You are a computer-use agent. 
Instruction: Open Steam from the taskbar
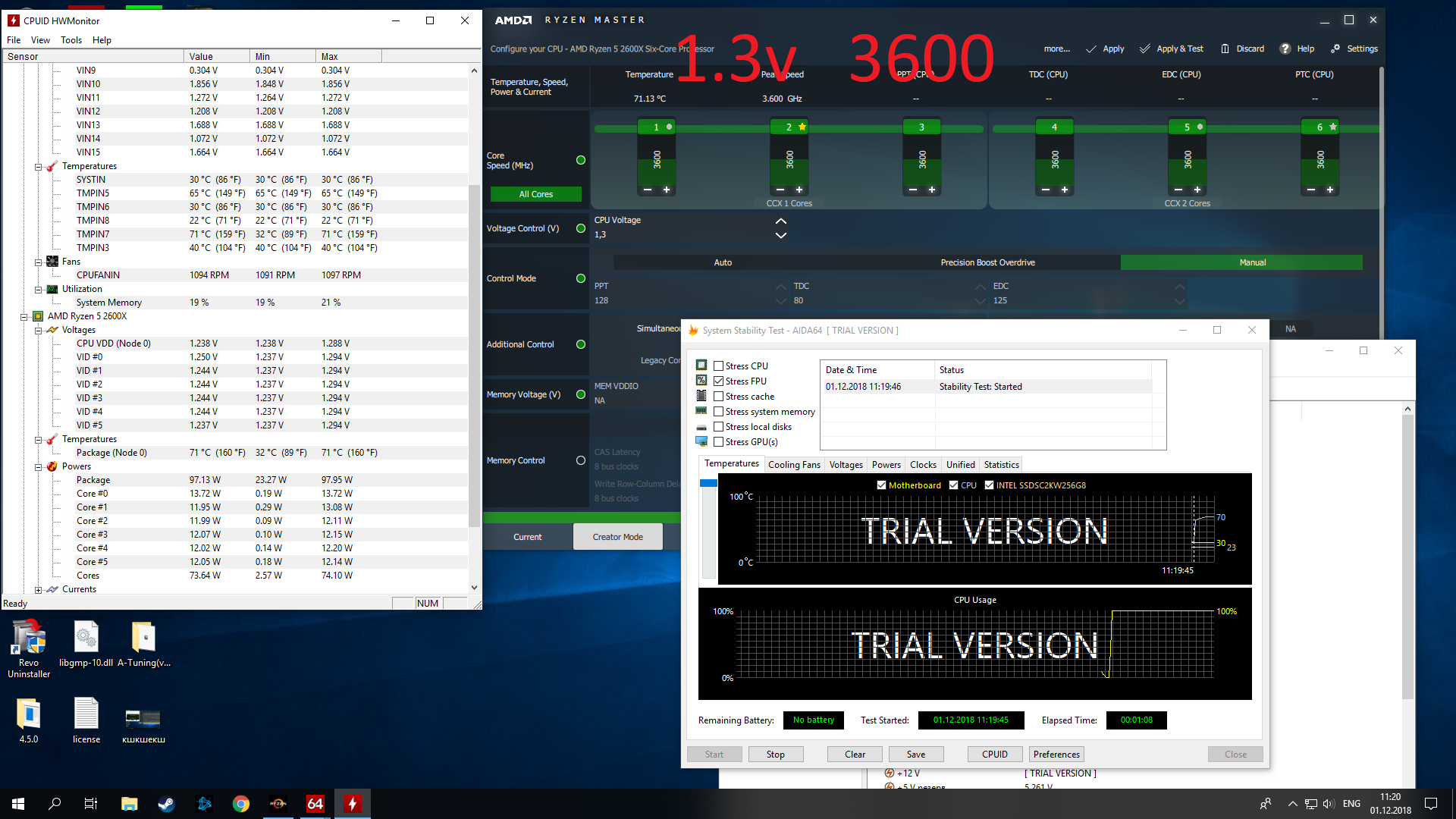click(166, 804)
